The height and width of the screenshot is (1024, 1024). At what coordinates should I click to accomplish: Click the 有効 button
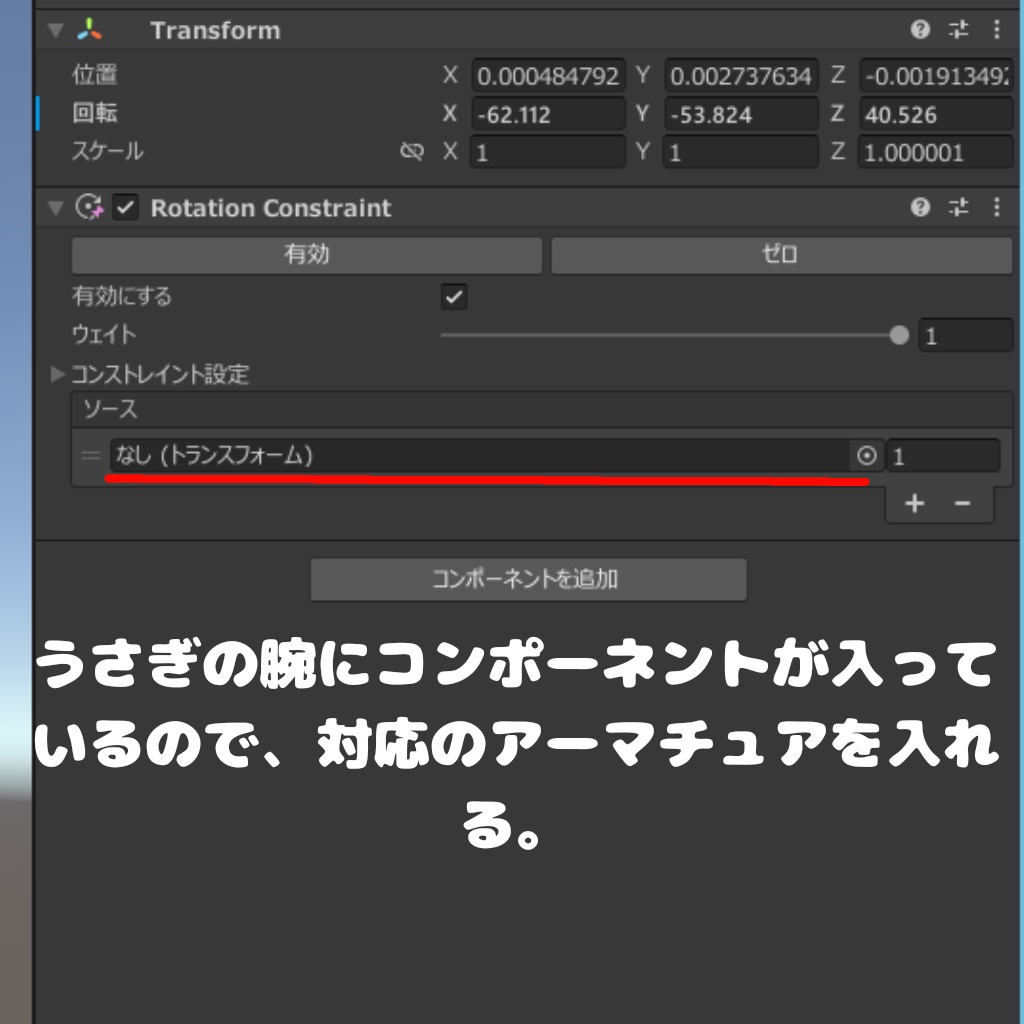306,255
